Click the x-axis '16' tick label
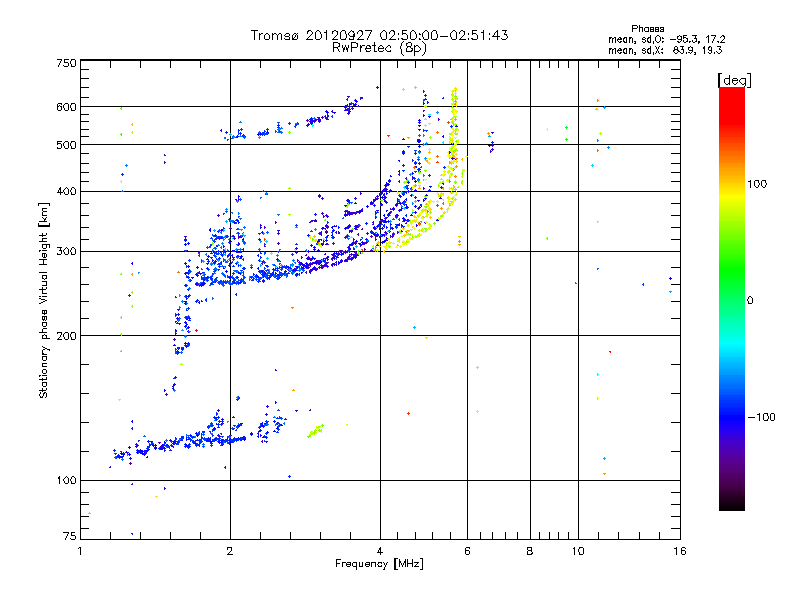800x600 pixels. [680, 551]
